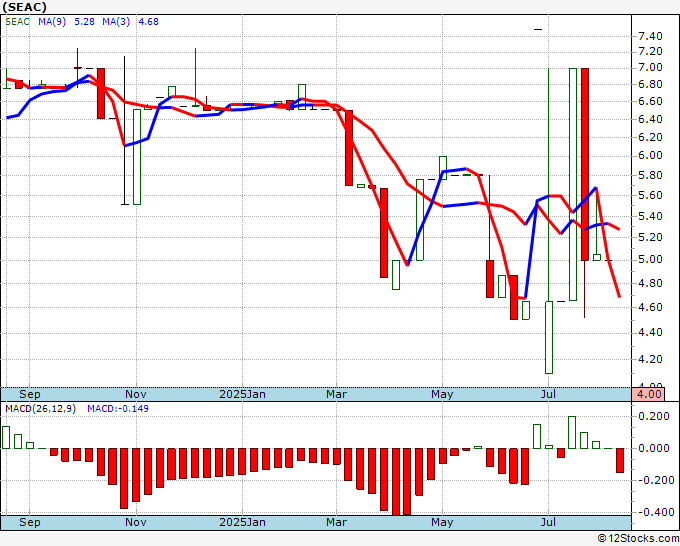
Task: Click the tall green early-November candlestick
Action: coord(137,157)
